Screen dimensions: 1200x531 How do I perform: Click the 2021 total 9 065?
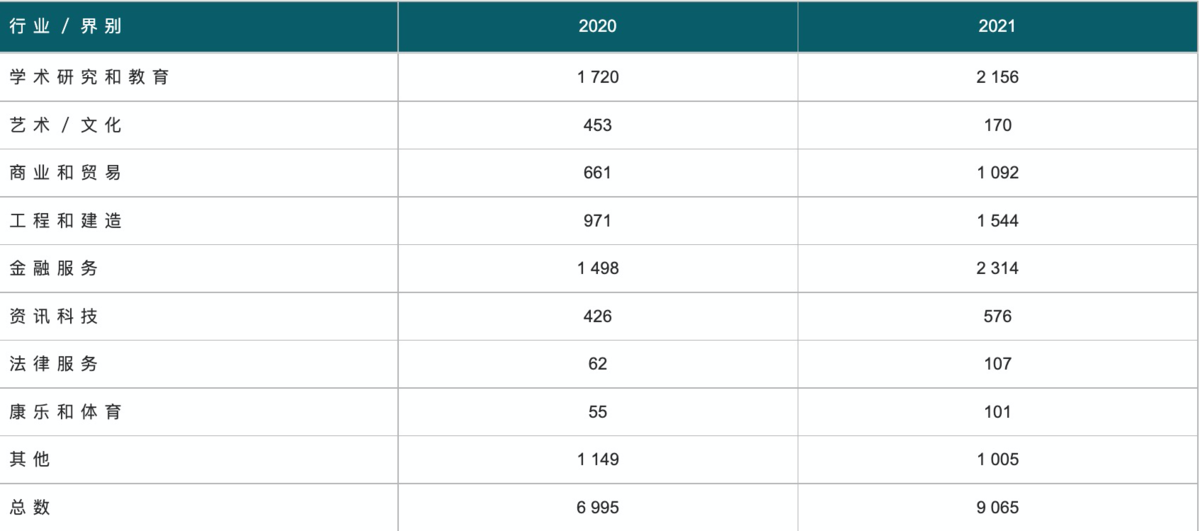click(998, 507)
